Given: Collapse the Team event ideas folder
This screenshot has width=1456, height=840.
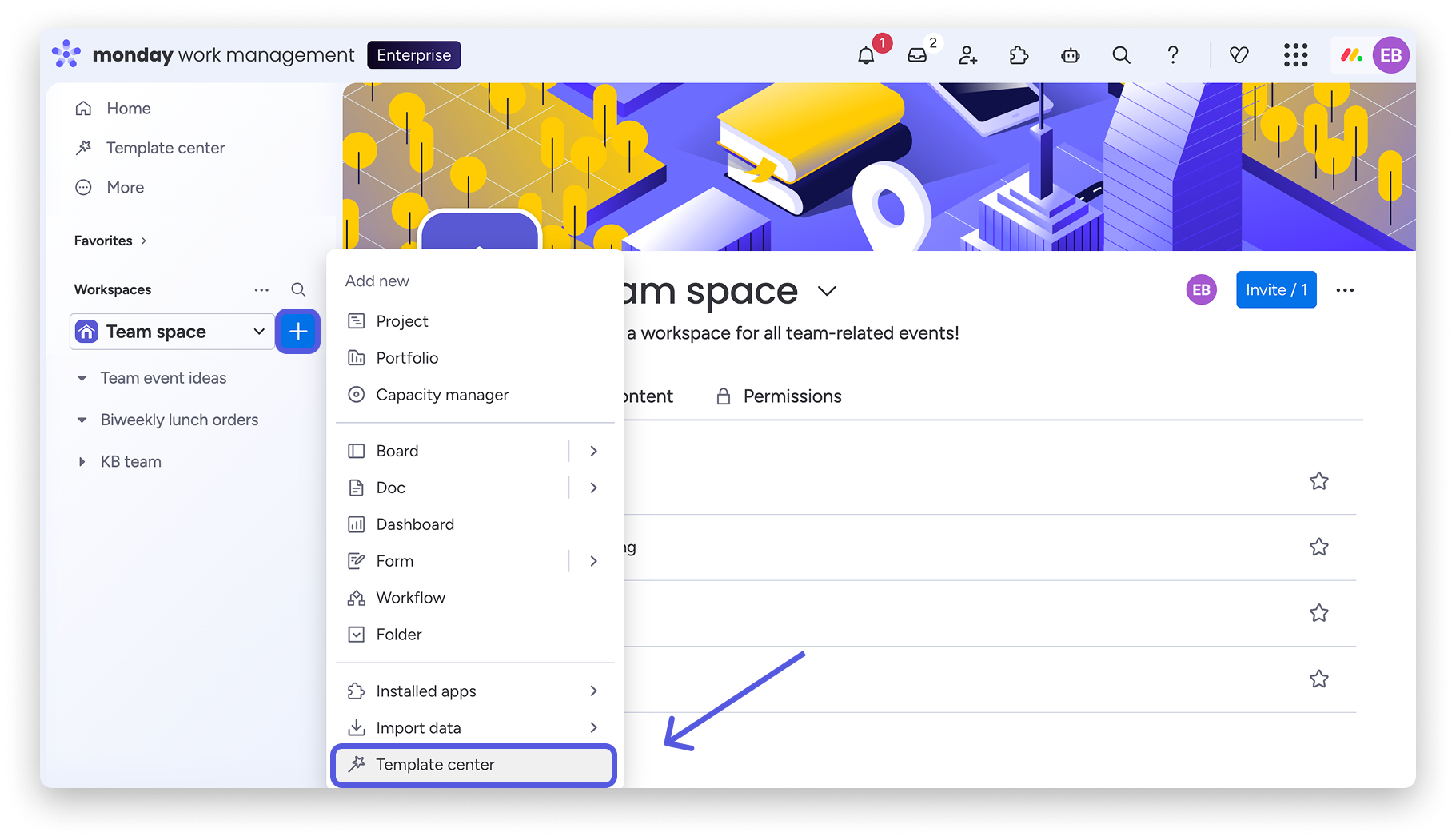Looking at the screenshot, I should tap(82, 378).
